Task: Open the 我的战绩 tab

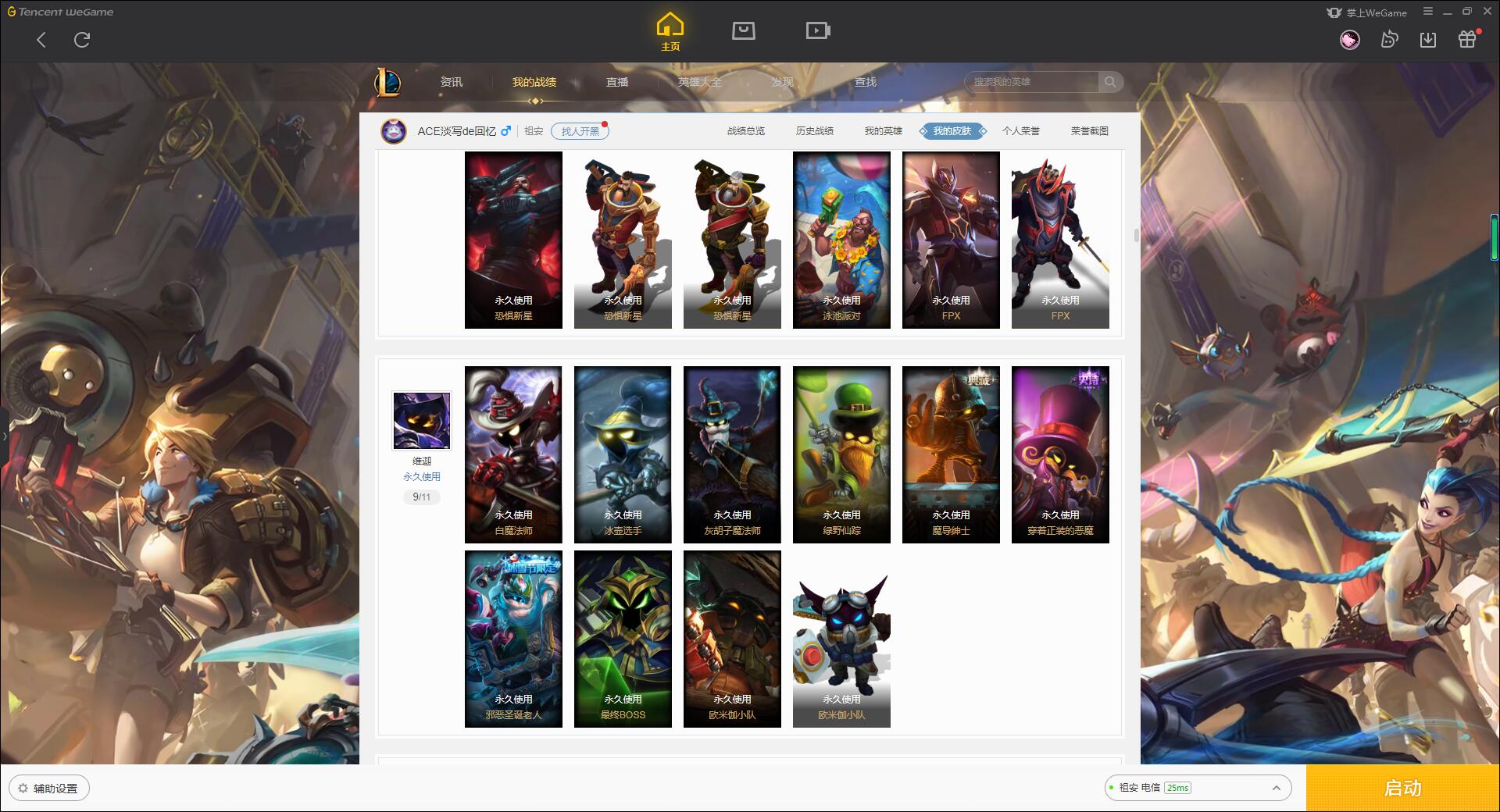Action: pyautogui.click(x=534, y=82)
